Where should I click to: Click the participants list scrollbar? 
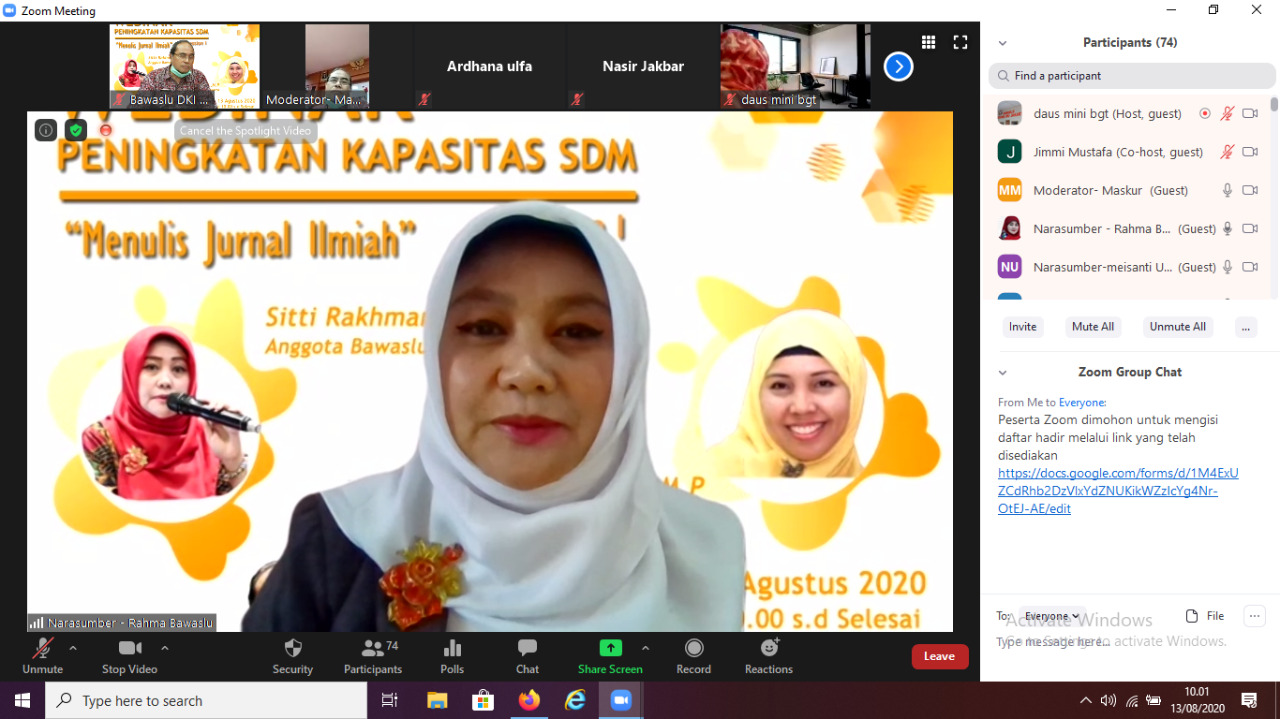point(1274,105)
